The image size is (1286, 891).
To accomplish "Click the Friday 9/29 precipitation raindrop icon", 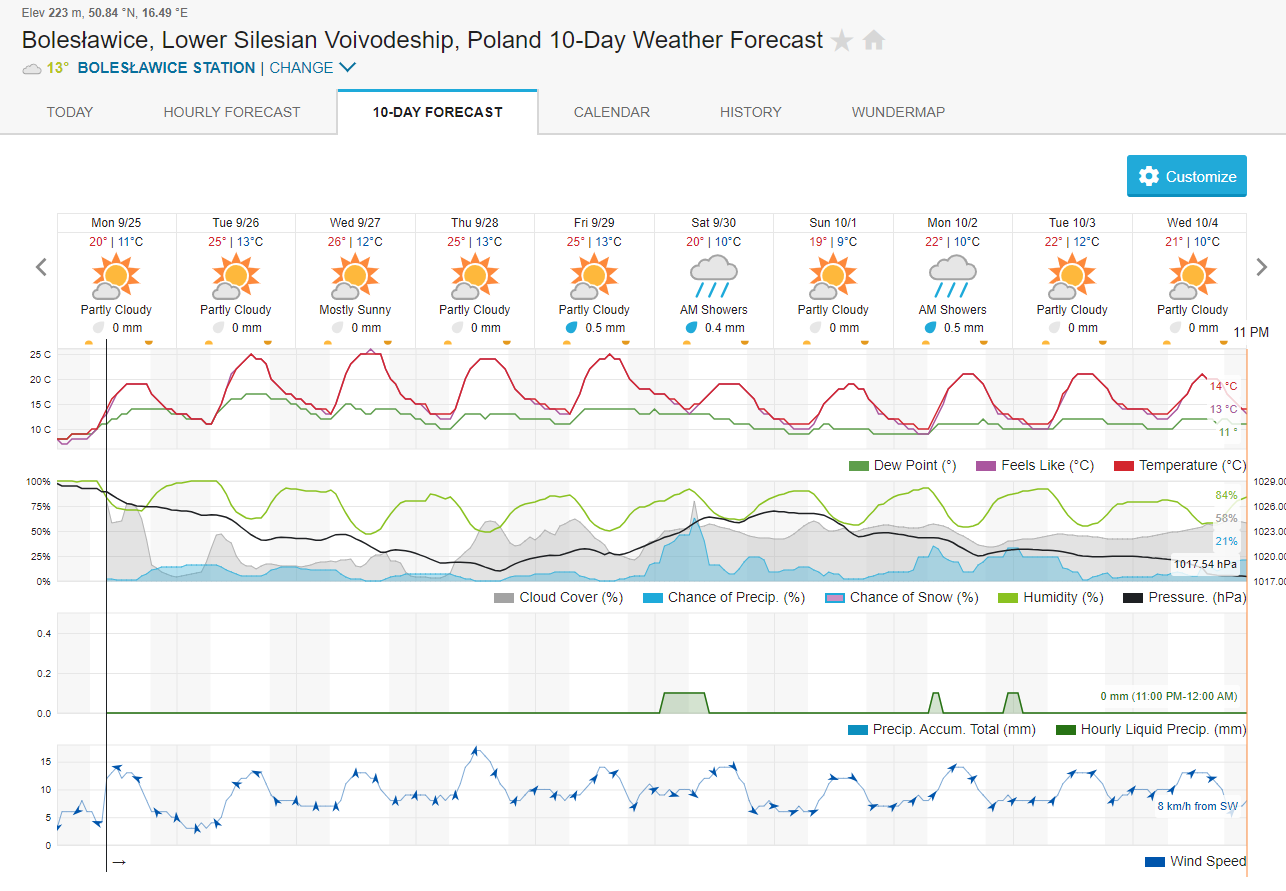I will pyautogui.click(x=571, y=328).
